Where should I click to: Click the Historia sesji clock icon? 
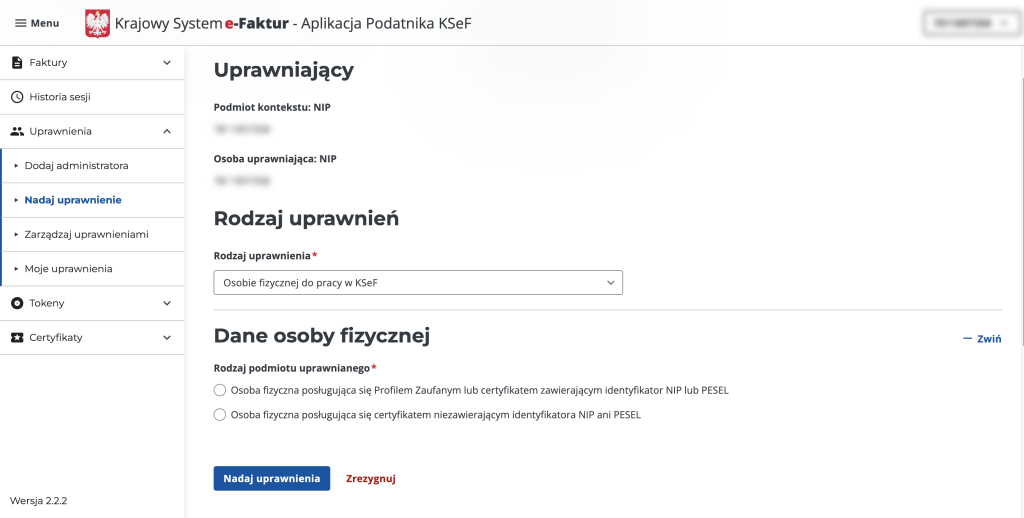coord(17,97)
